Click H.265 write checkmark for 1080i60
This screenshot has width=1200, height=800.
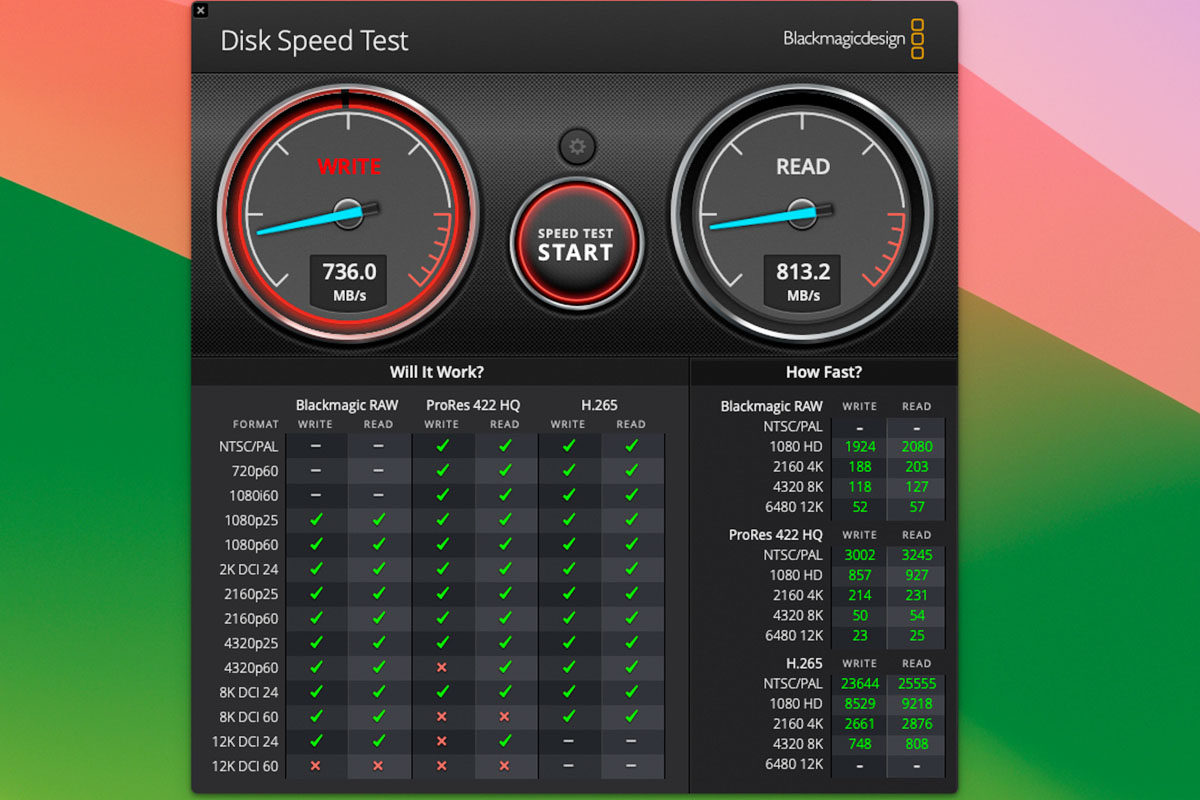[x=568, y=495]
